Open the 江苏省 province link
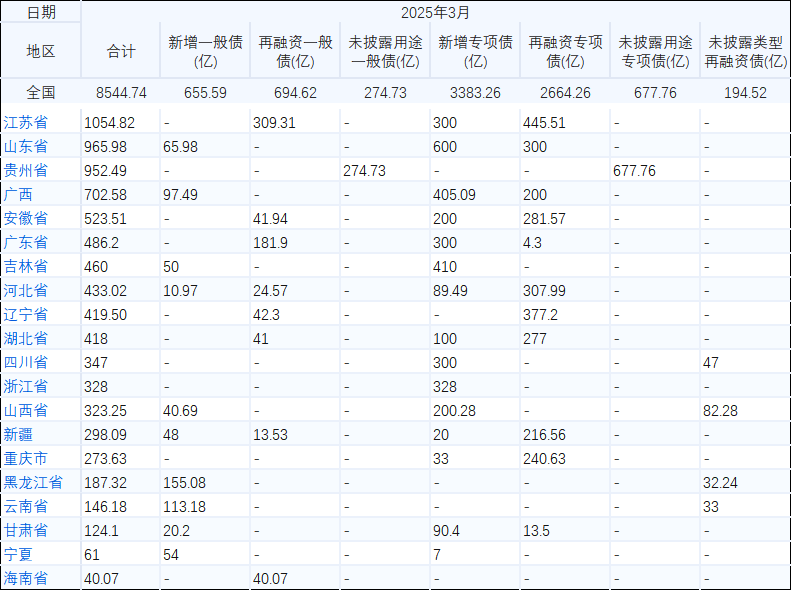 26,122
